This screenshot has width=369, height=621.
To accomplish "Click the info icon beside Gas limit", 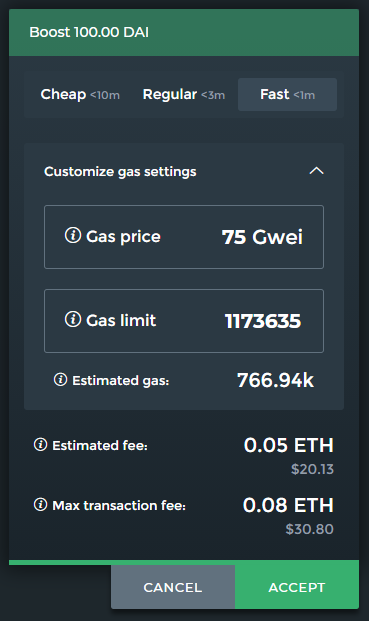I will 73,319.
